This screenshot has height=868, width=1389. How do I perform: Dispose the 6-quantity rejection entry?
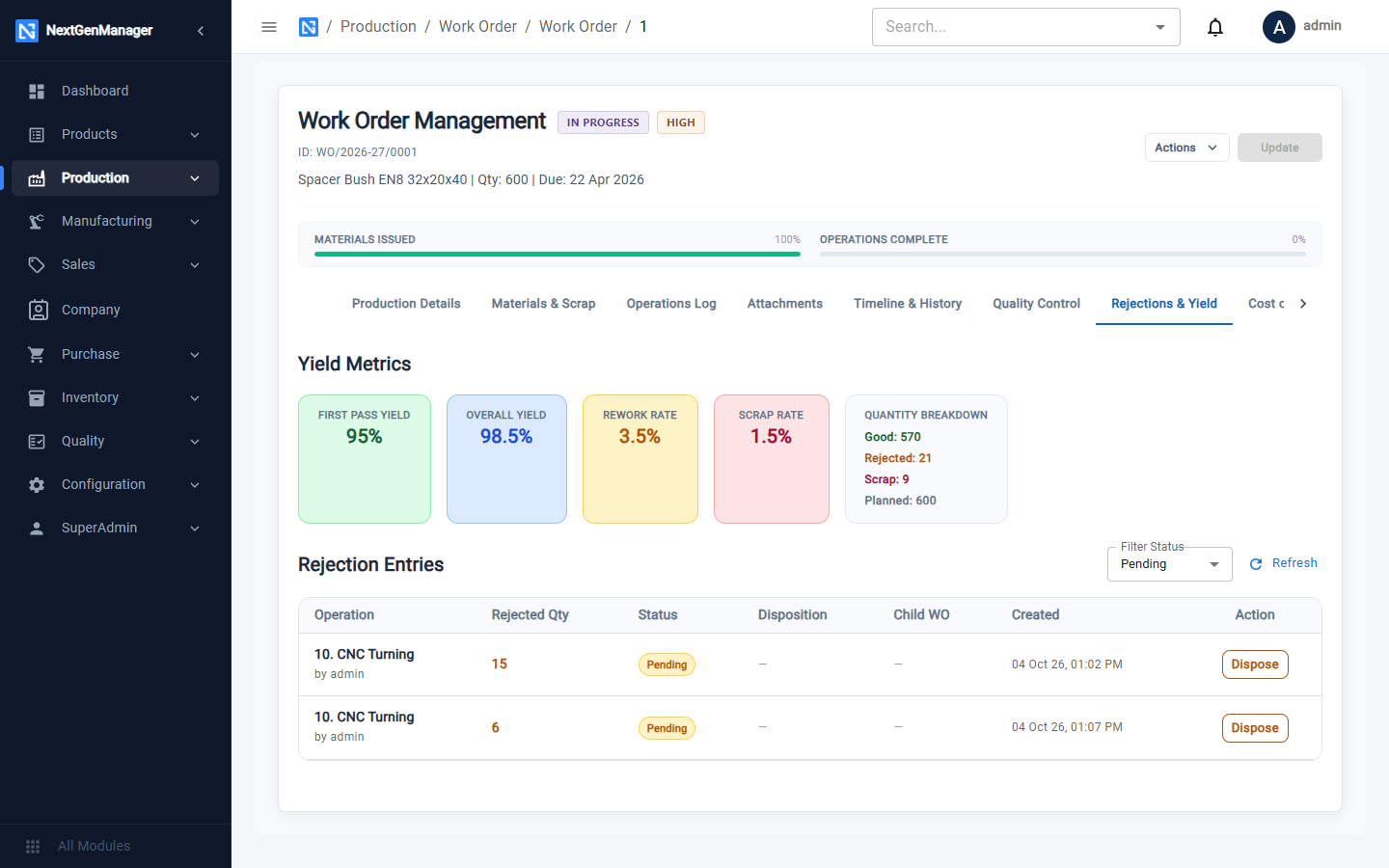pos(1255,728)
